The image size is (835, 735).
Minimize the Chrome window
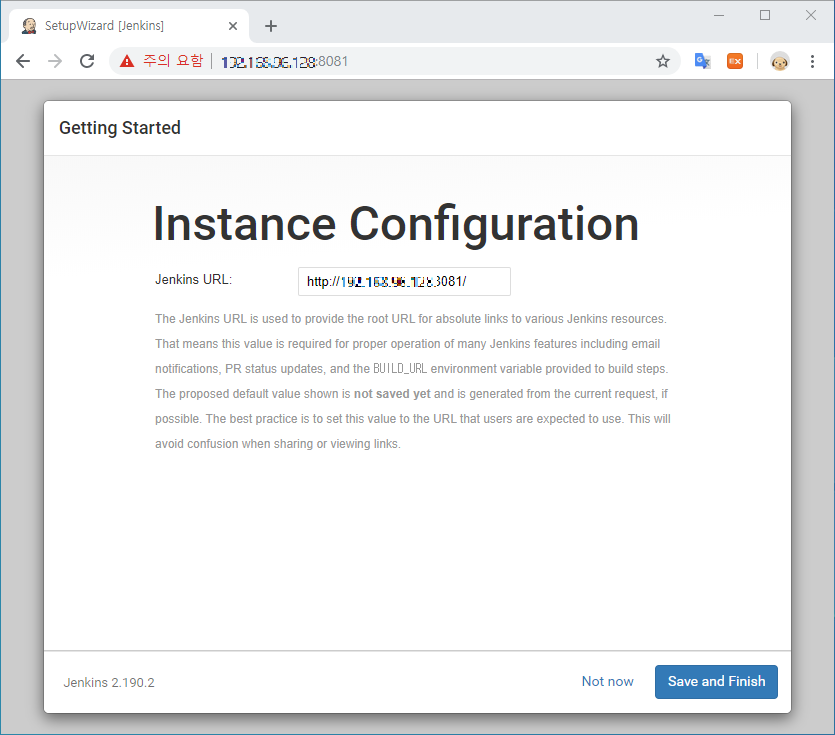719,15
